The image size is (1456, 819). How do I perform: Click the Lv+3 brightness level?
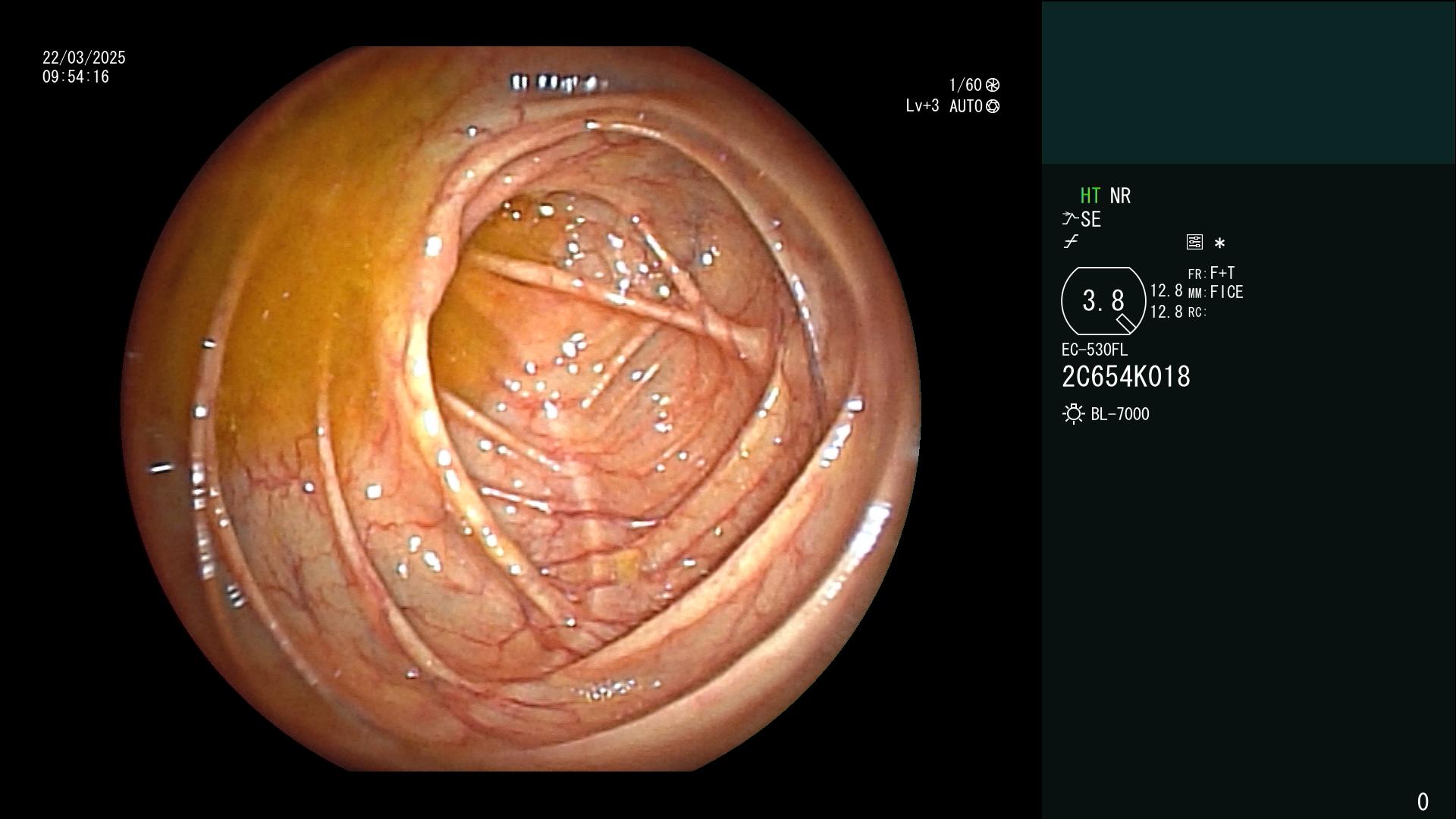922,105
